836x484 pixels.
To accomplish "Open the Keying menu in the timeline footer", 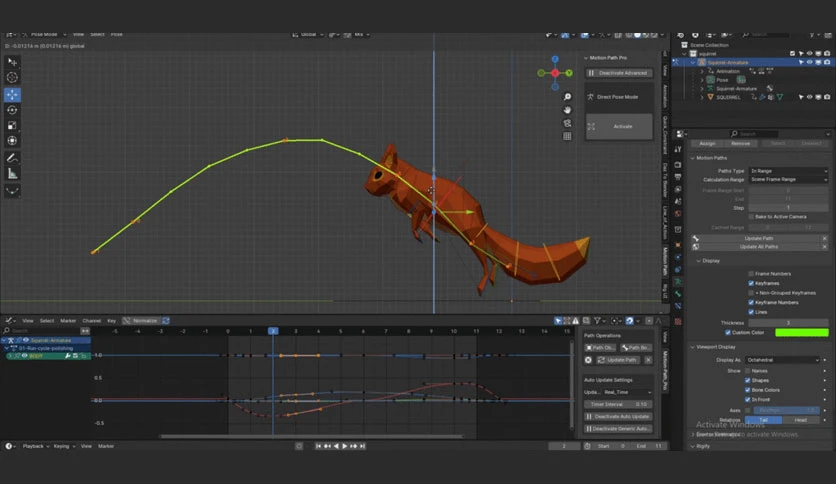I will [x=64, y=446].
